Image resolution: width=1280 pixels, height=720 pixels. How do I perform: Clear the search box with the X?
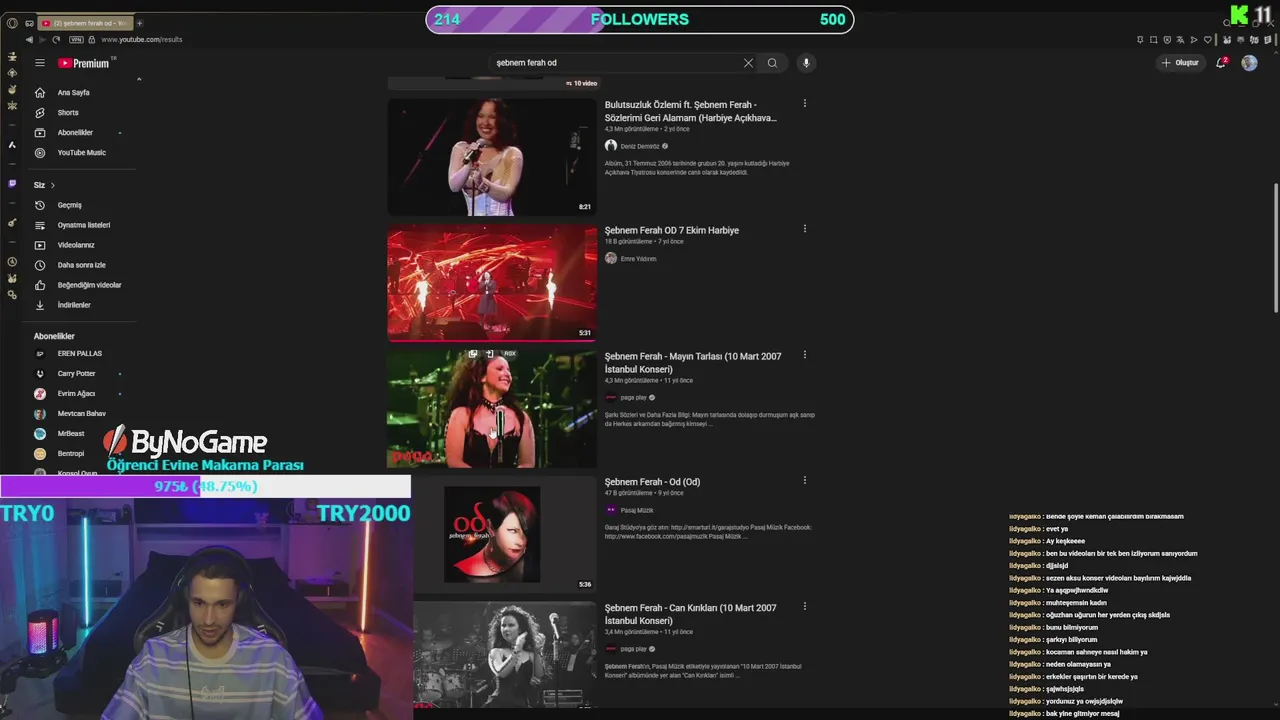748,63
